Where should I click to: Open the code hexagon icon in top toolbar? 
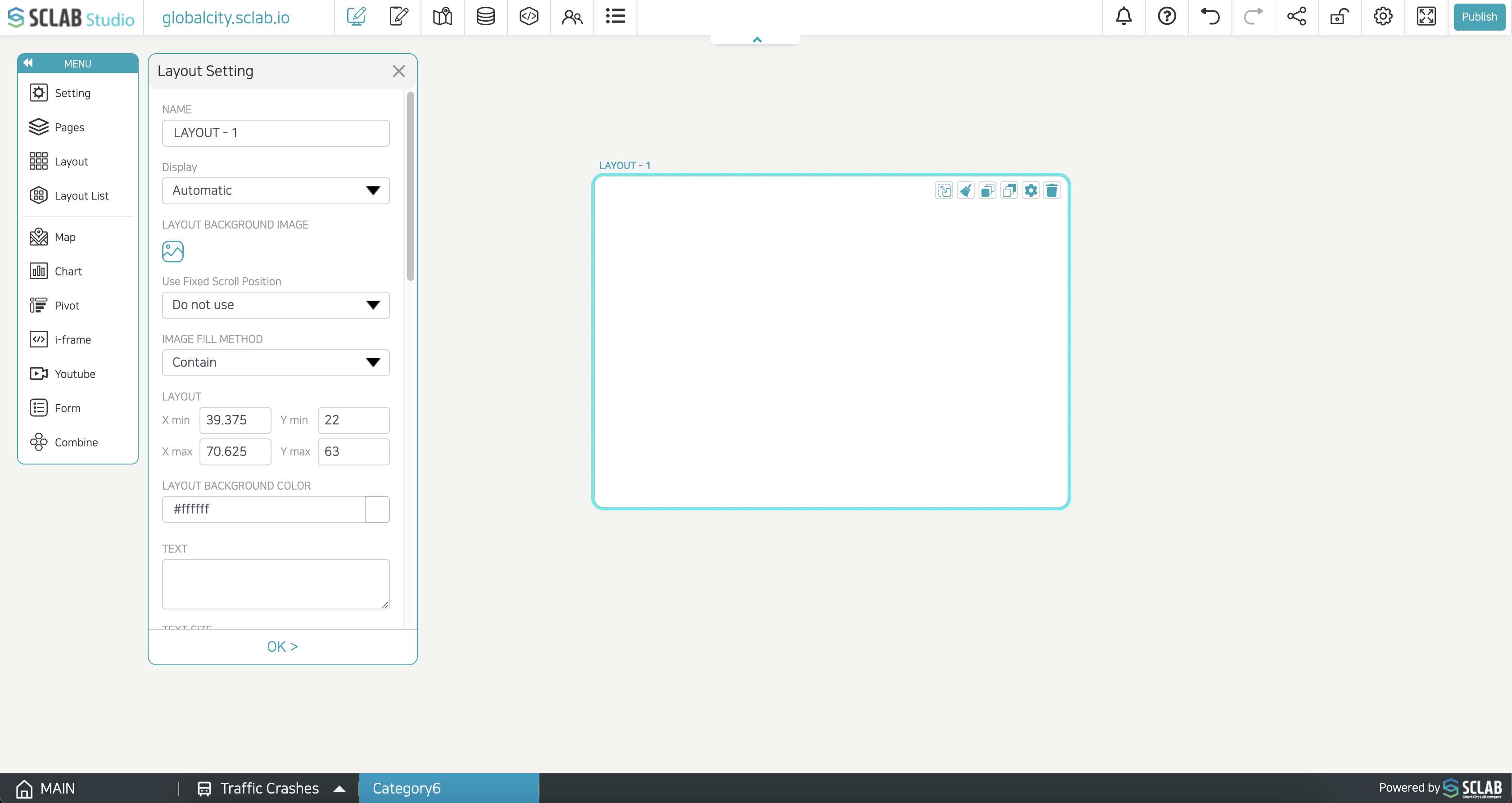(529, 16)
